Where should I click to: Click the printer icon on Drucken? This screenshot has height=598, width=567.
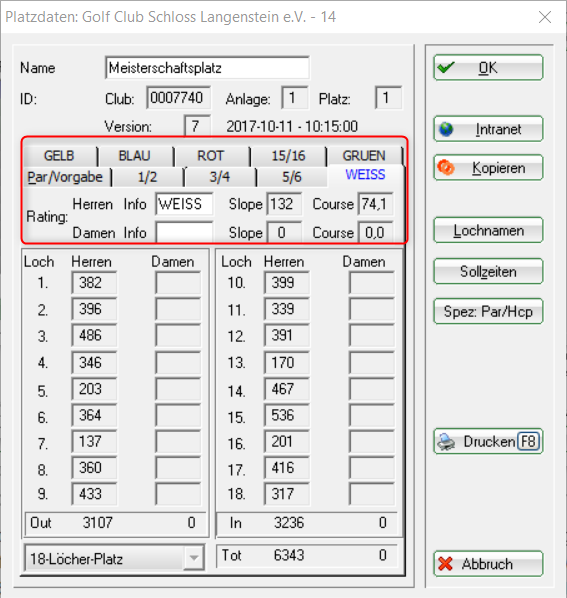446,442
